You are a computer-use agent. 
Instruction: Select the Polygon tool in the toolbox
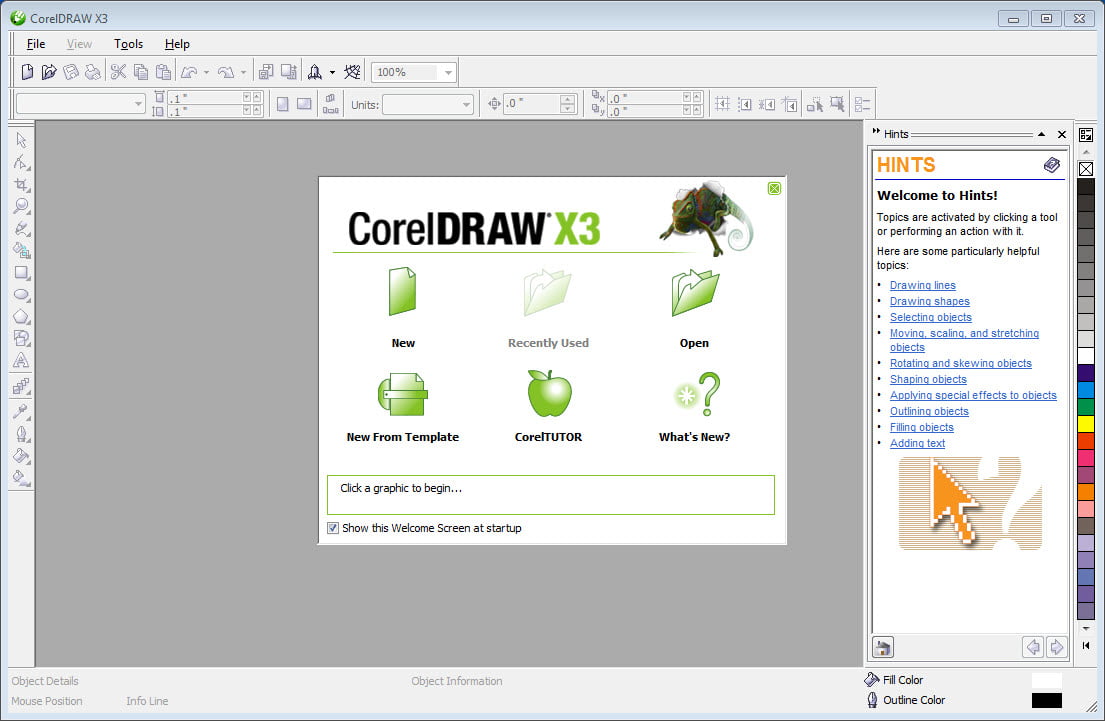pos(21,316)
